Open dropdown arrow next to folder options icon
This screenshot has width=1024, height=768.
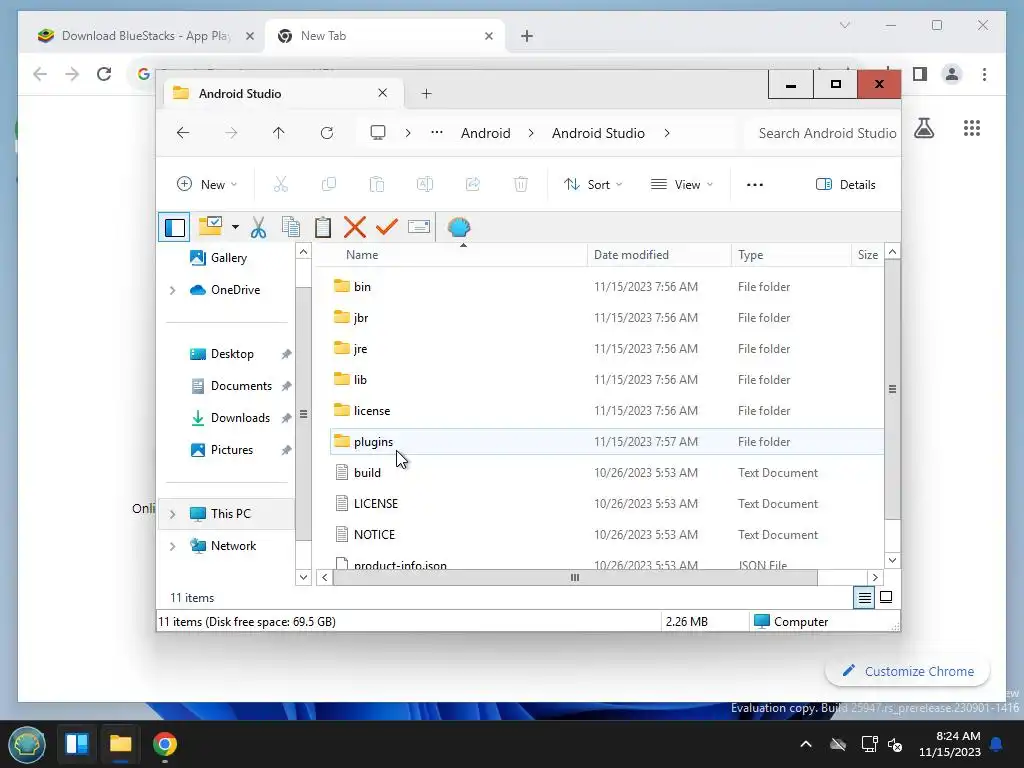pyautogui.click(x=235, y=227)
